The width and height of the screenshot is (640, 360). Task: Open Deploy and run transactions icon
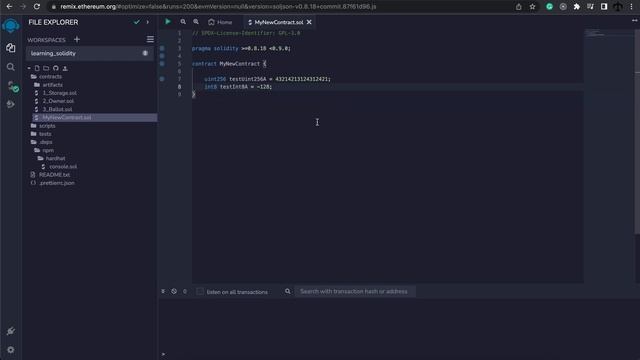[11, 104]
